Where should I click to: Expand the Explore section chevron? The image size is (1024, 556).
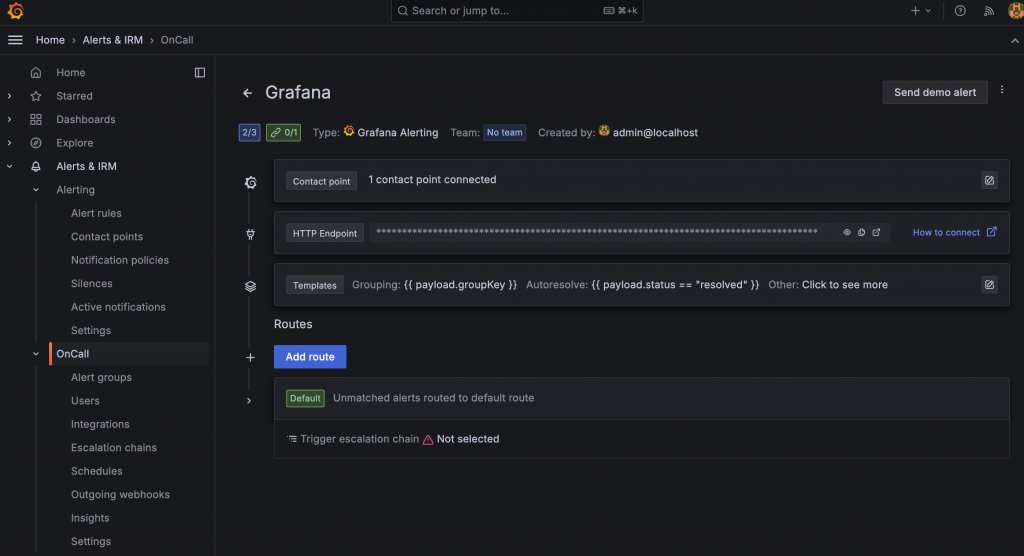pyautogui.click(x=9, y=143)
